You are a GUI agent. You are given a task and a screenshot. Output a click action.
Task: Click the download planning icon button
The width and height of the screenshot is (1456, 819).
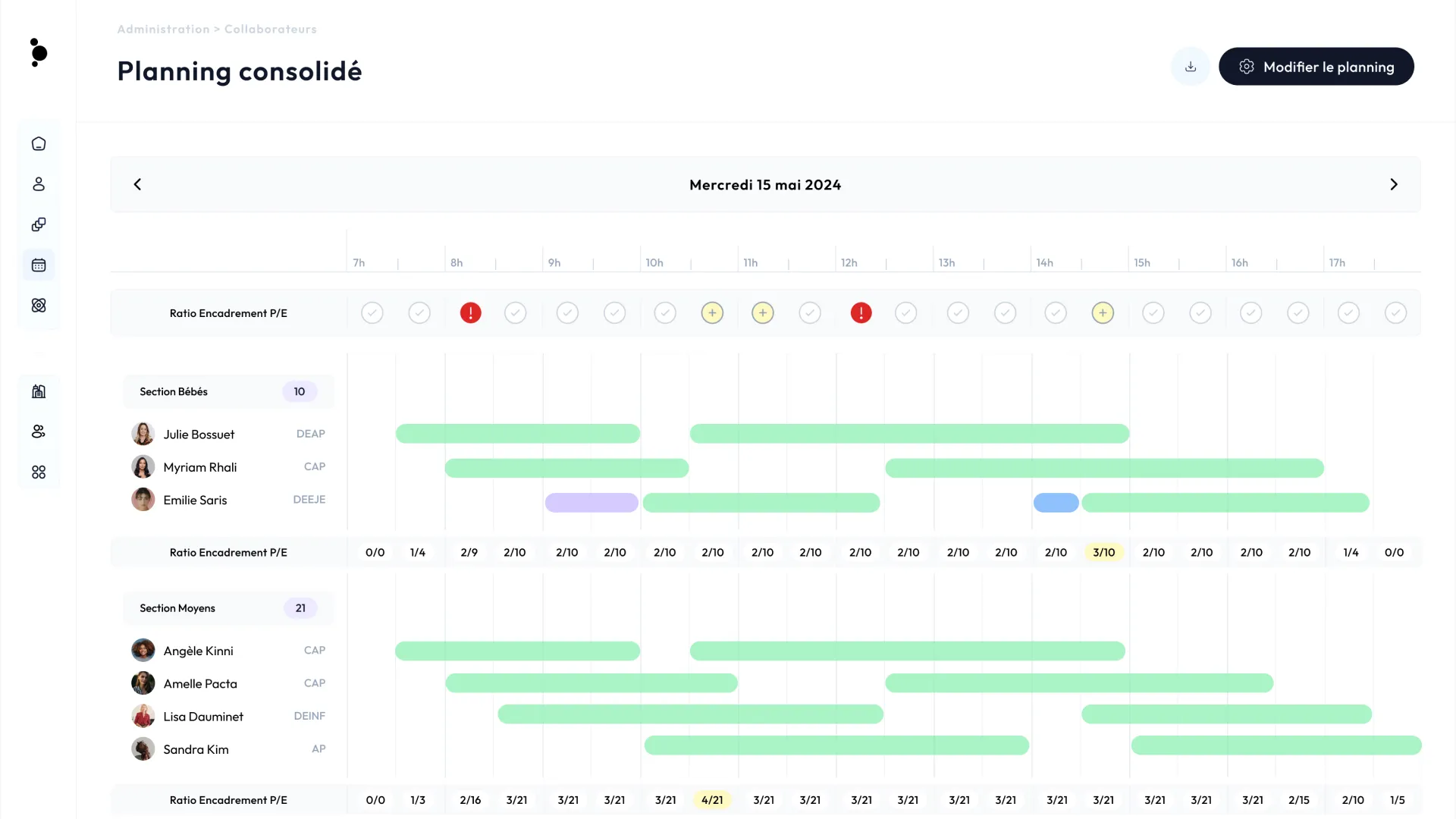click(x=1191, y=67)
